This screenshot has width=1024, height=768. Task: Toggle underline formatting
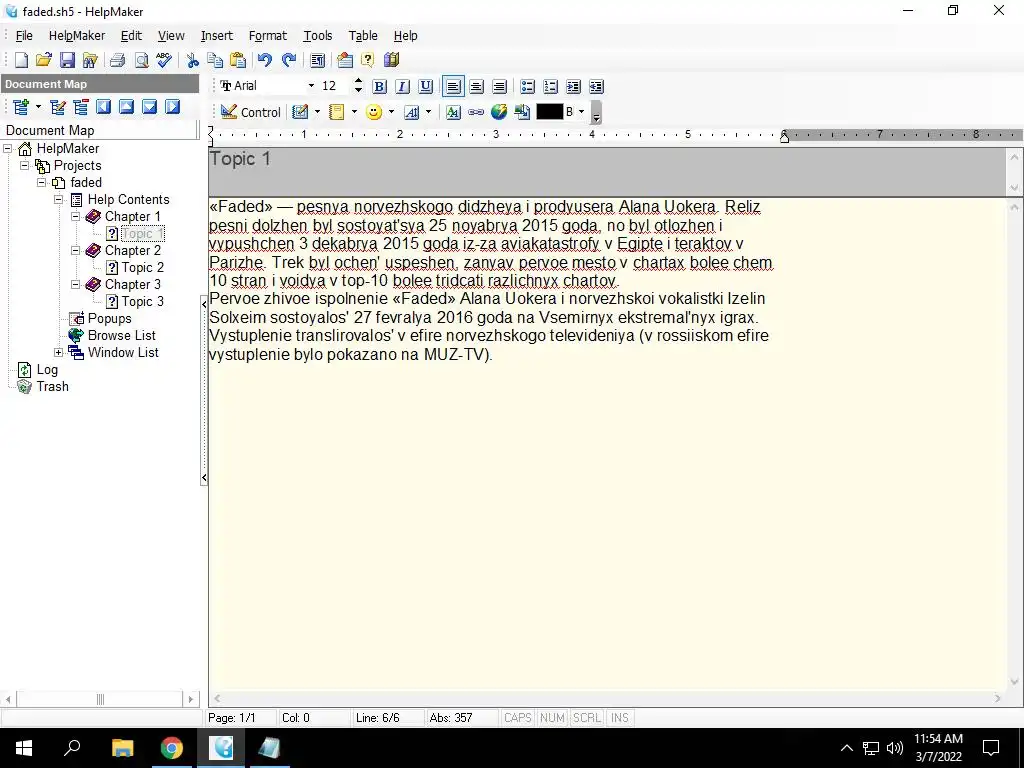click(426, 86)
